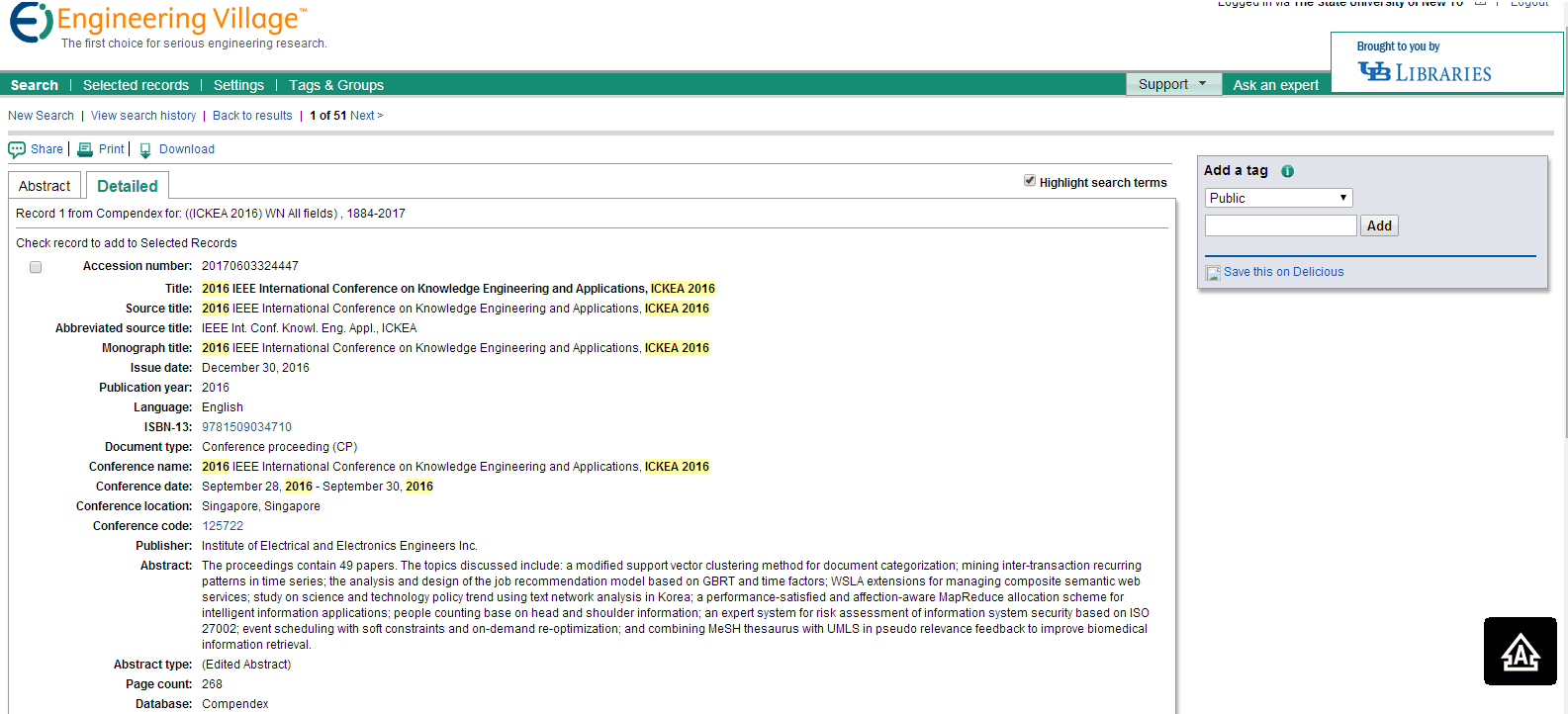This screenshot has width=1568, height=714.
Task: Click the Share speech-bubble icon
Action: 17,149
